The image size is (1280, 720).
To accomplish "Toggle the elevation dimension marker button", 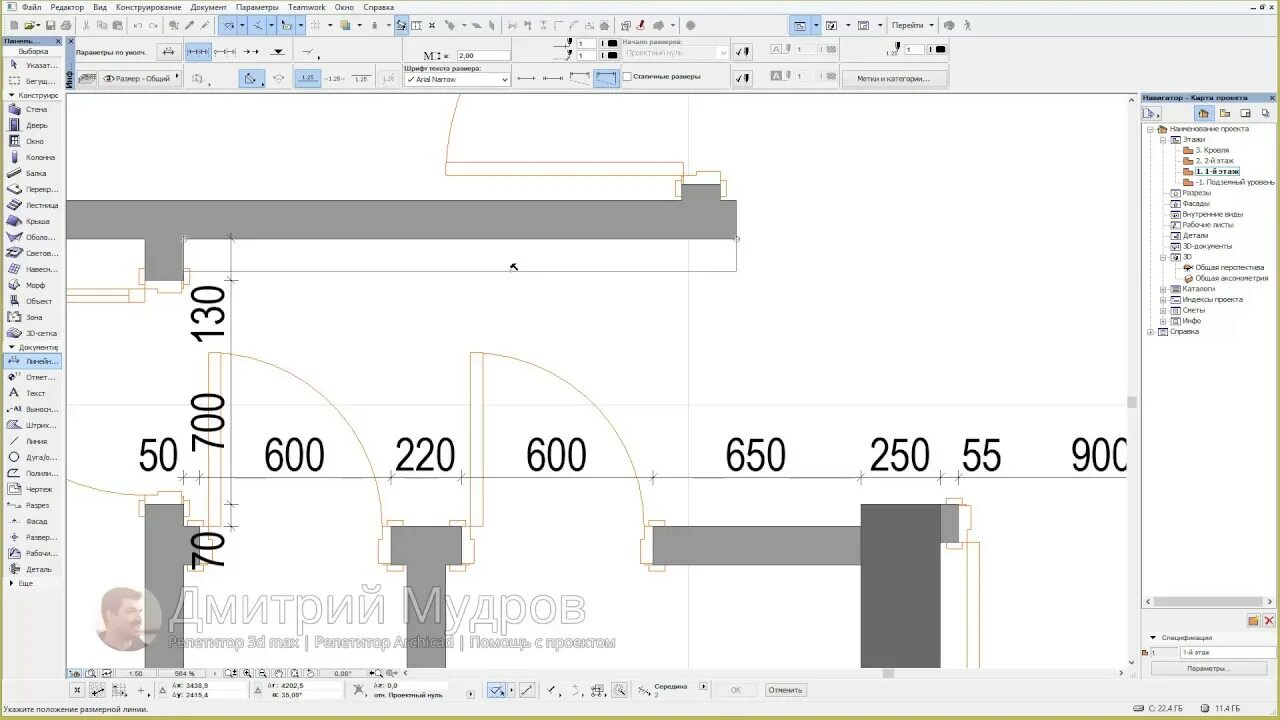I will [277, 51].
